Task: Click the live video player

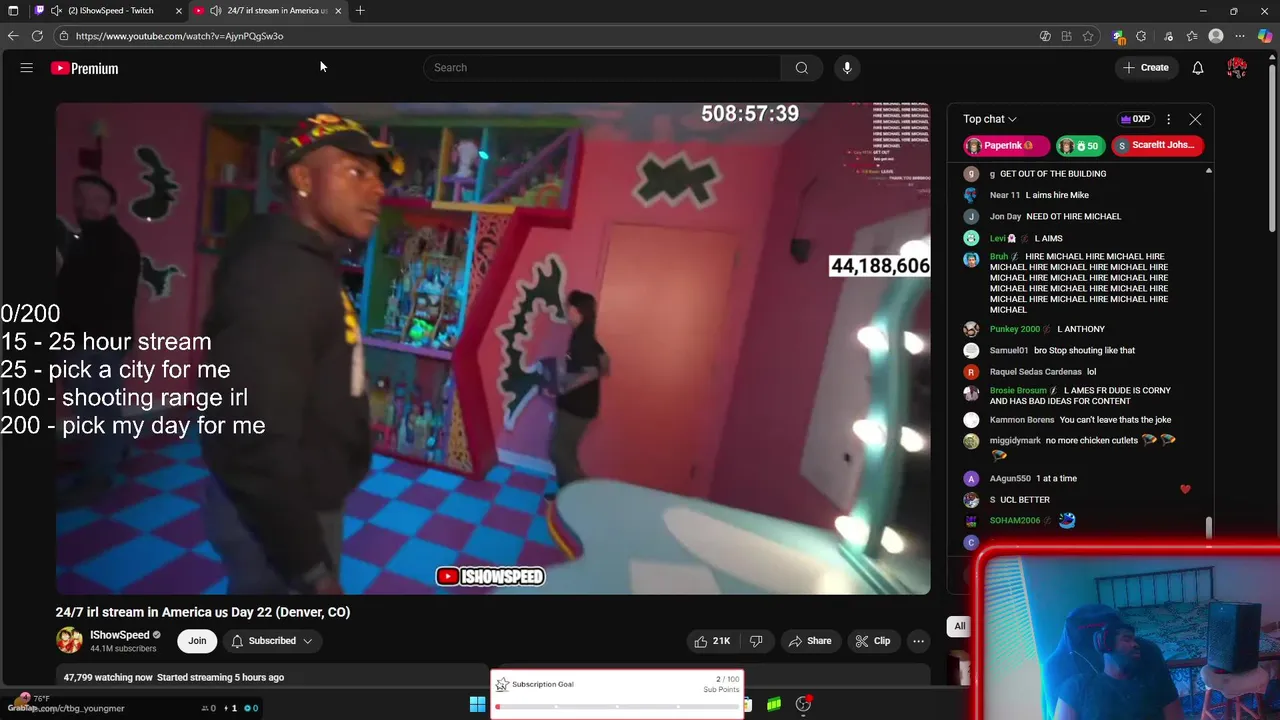Action: tap(493, 348)
